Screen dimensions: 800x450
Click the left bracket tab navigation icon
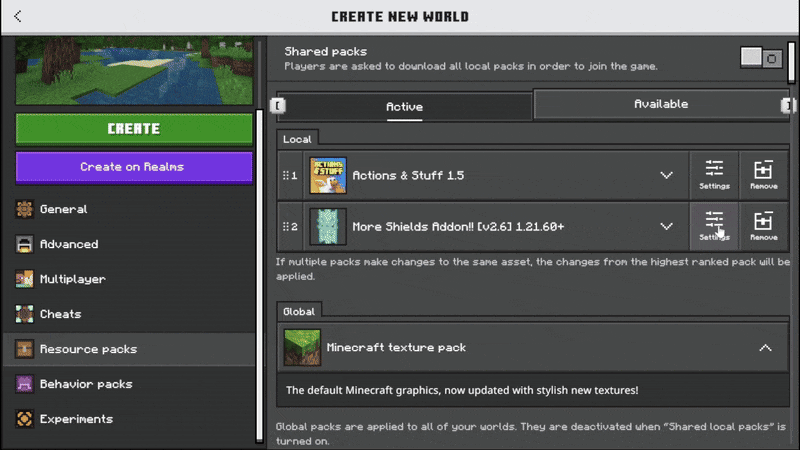click(x=278, y=106)
